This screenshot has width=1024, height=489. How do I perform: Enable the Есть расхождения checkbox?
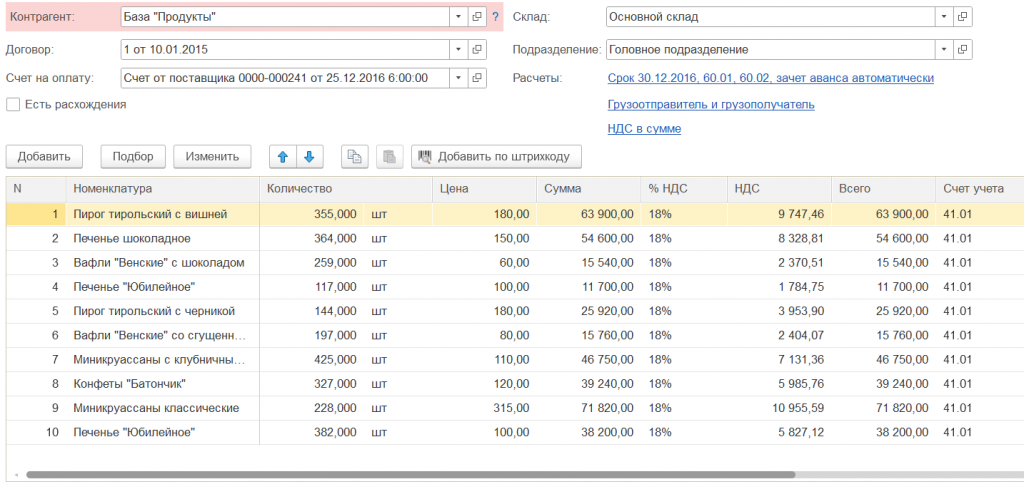(x=14, y=104)
